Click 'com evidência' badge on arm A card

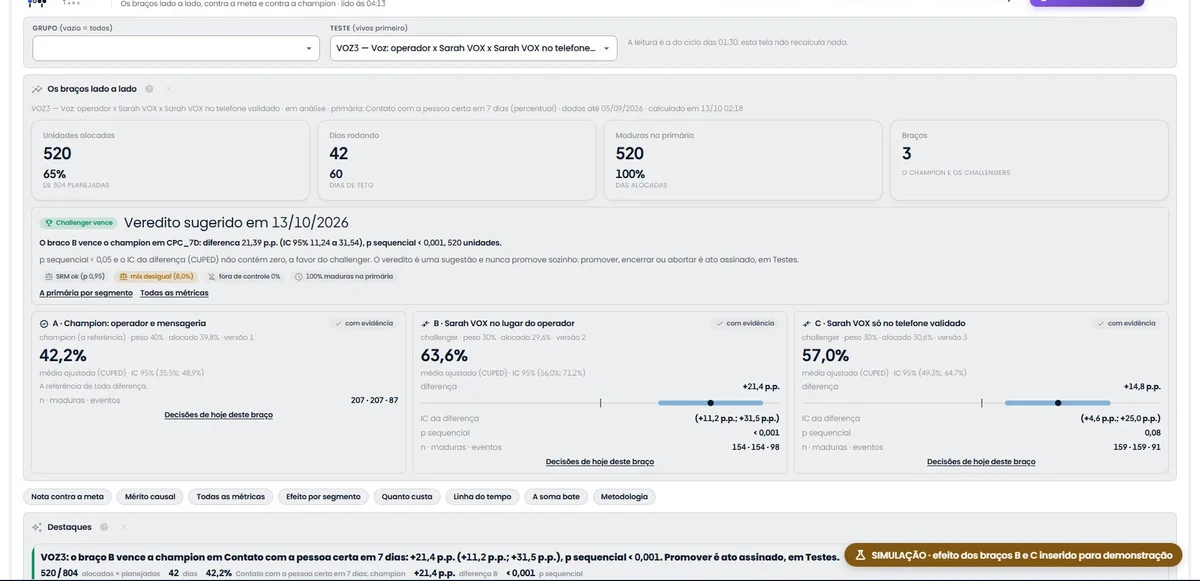point(364,323)
